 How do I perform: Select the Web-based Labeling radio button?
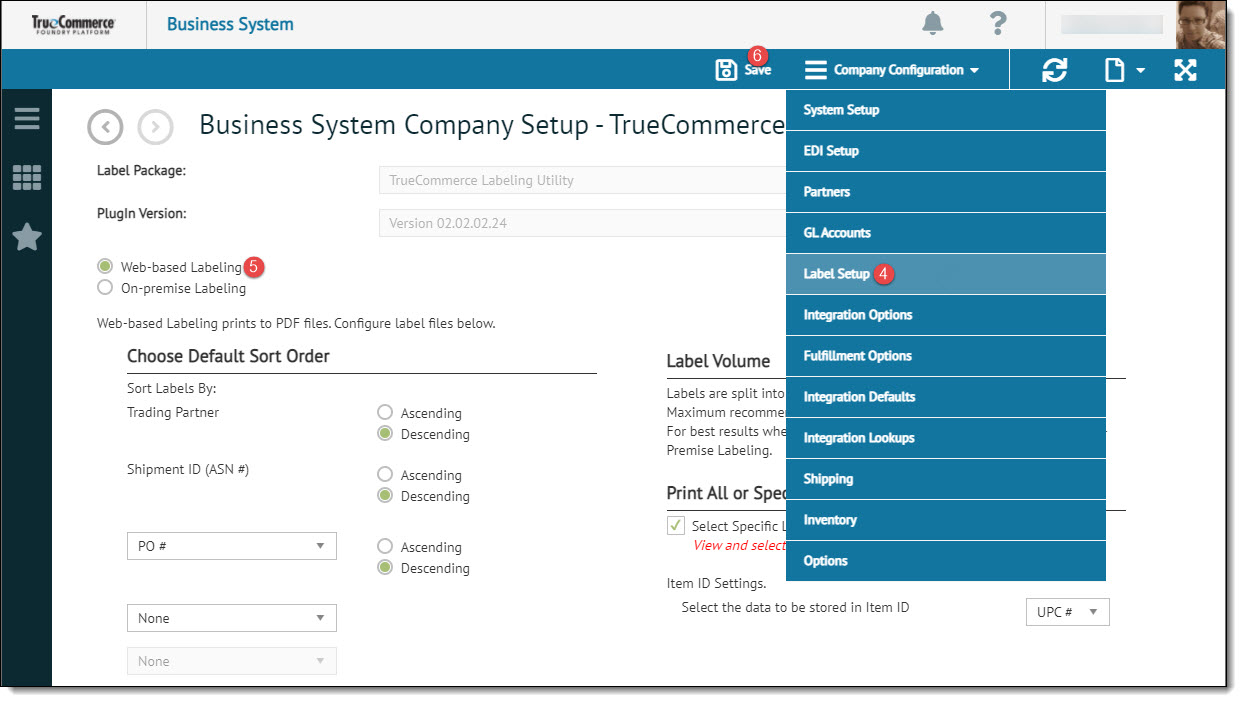(105, 266)
